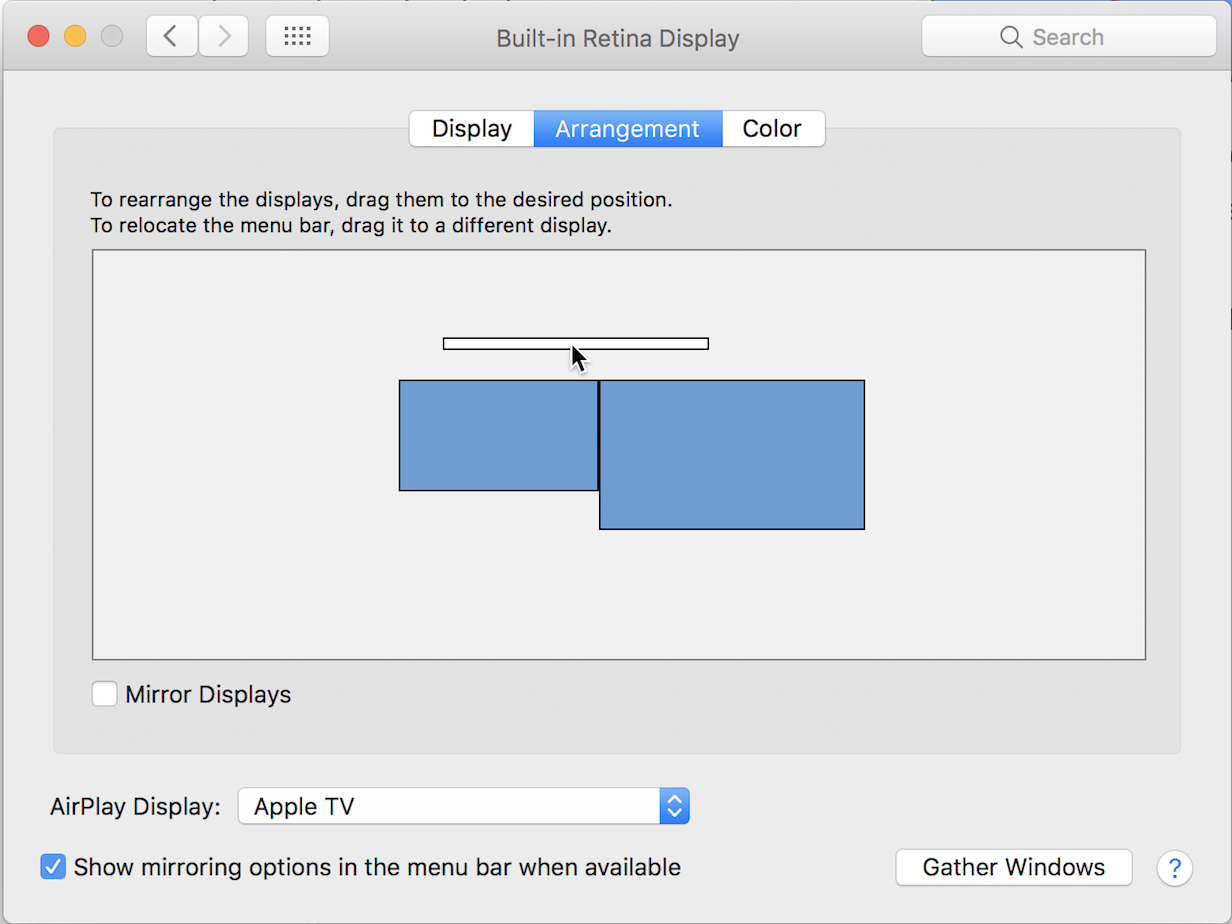The width and height of the screenshot is (1232, 924).
Task: Click the Apple TV popup menu
Action: click(x=448, y=806)
